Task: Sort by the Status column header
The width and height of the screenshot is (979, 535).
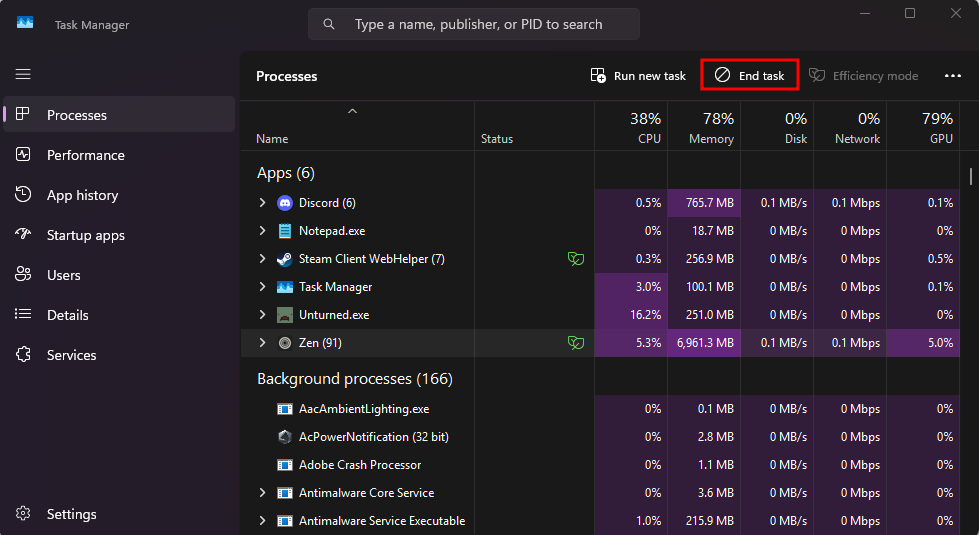Action: 534,127
